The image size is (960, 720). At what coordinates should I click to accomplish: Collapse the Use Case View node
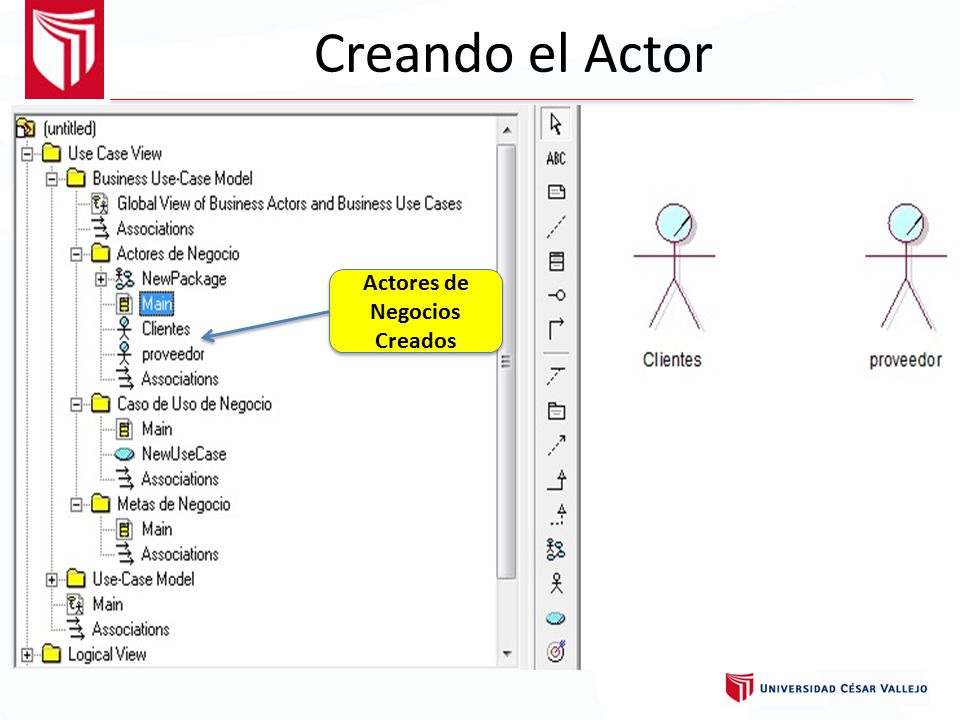click(27, 154)
